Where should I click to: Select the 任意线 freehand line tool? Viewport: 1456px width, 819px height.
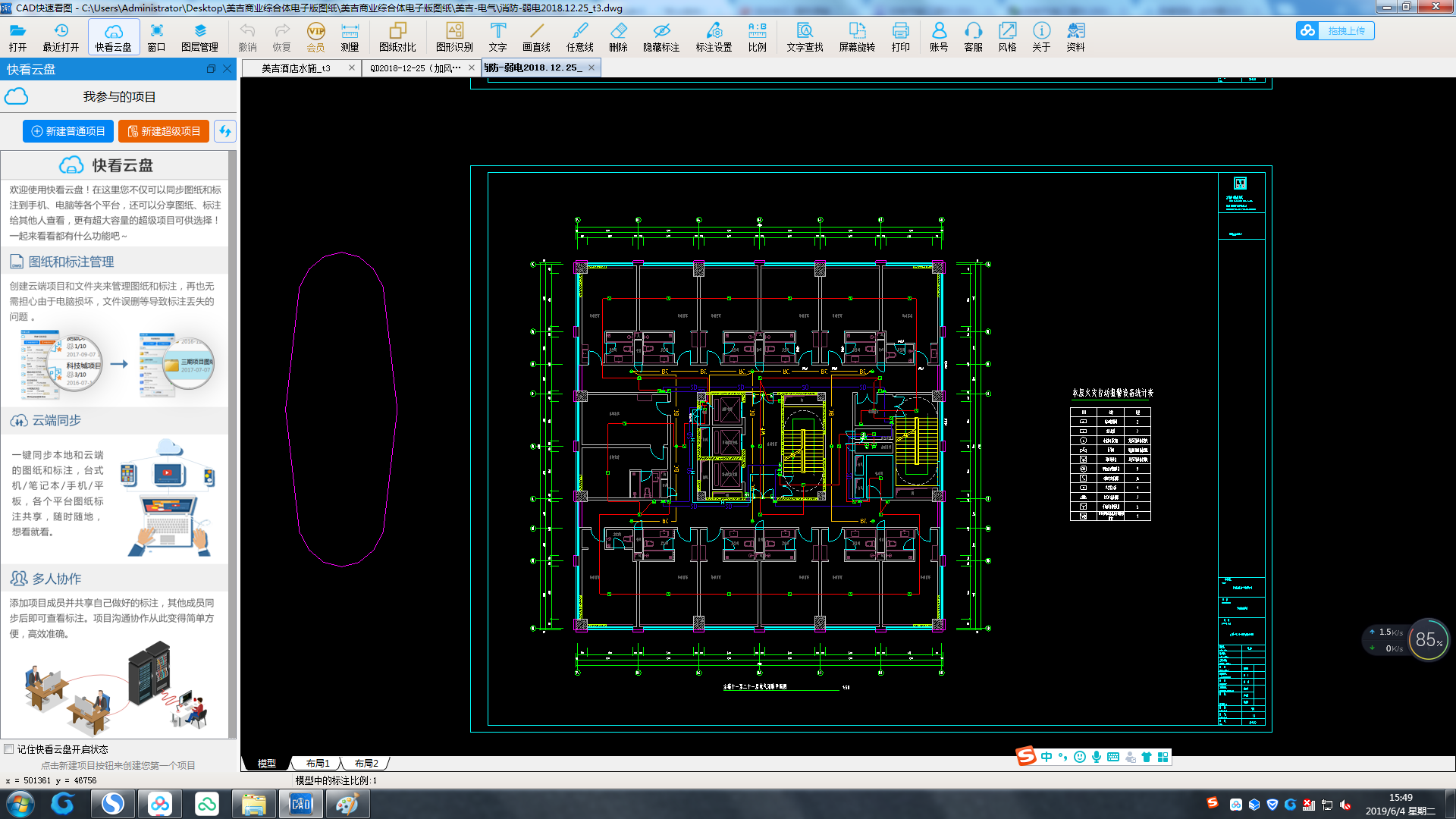coord(579,36)
